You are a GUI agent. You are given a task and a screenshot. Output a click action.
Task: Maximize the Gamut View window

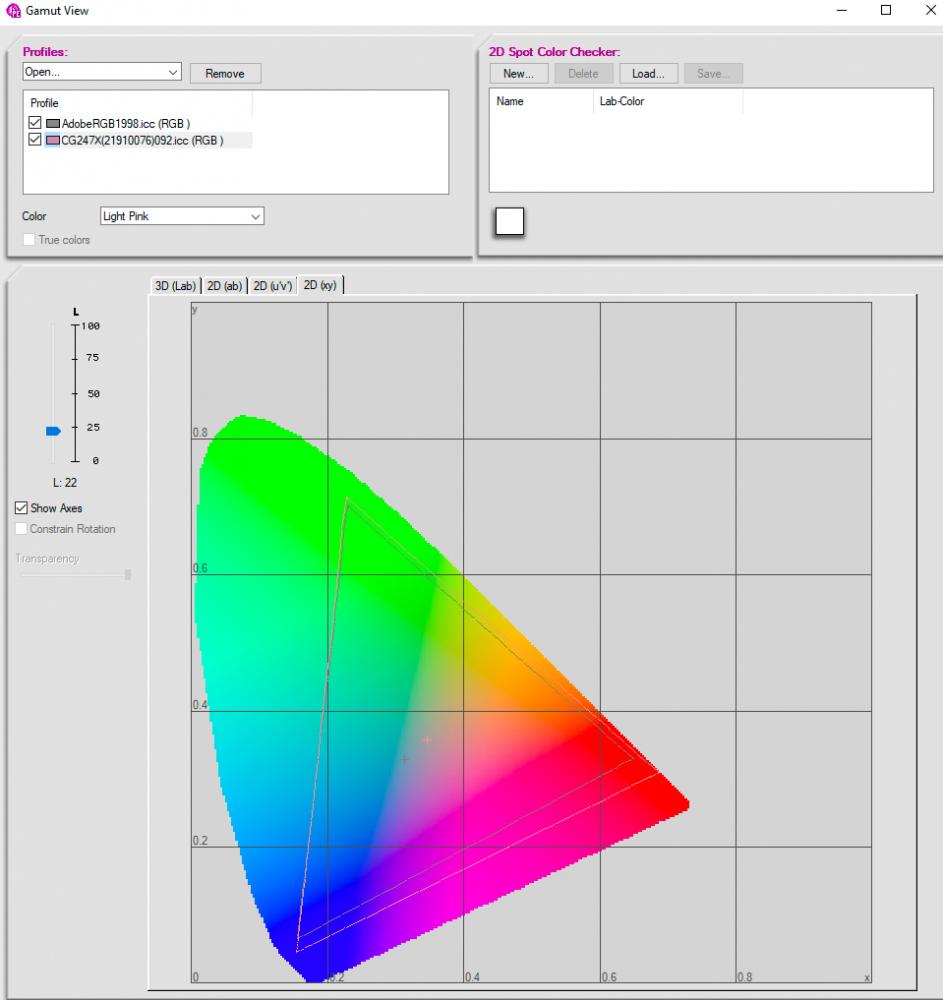tap(886, 10)
